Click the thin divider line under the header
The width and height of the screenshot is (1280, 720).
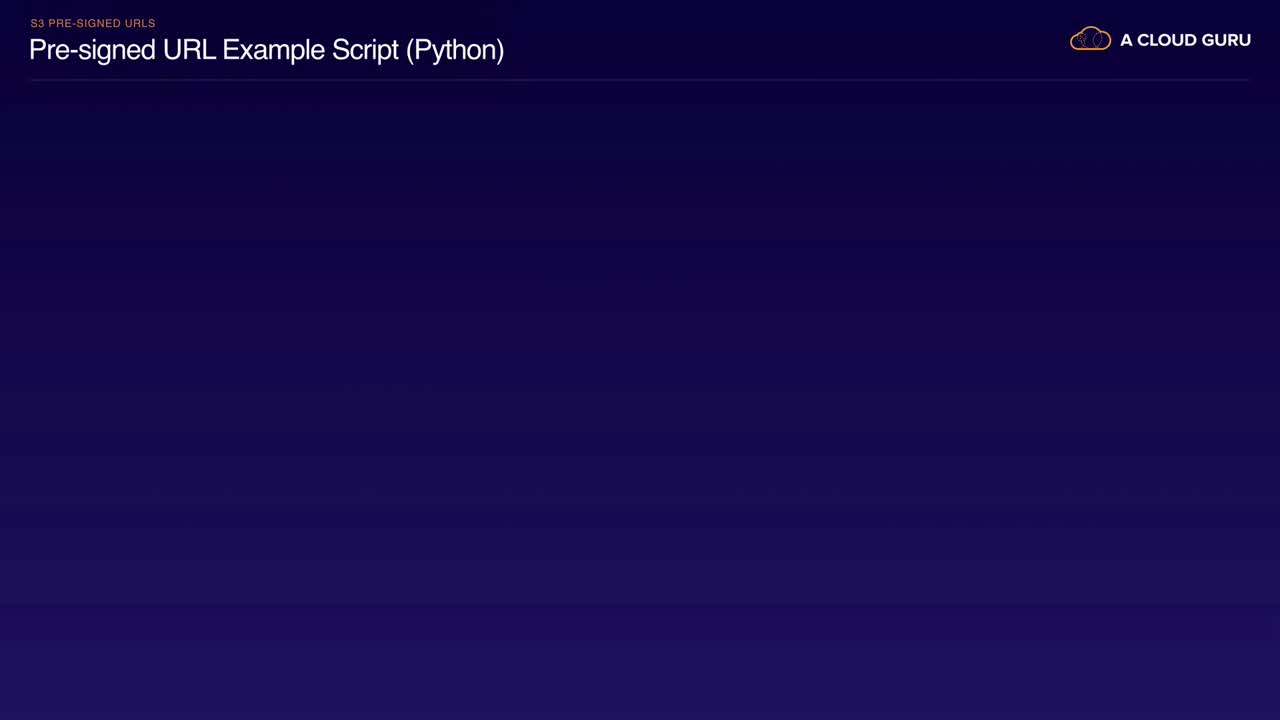point(640,79)
